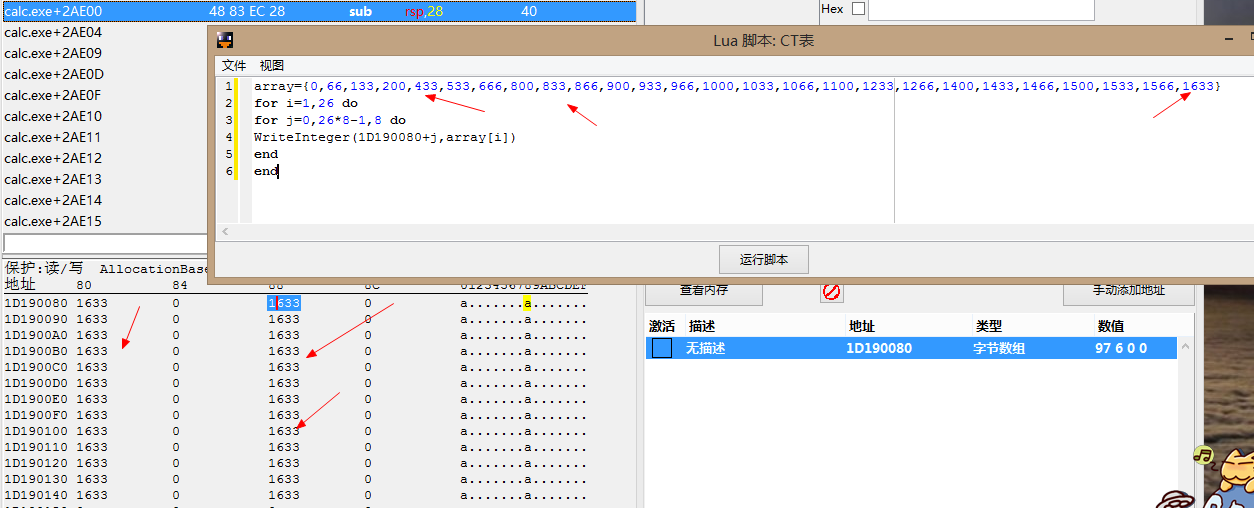Toggle the Hex checkbox
Screen dimensions: 1254x508
click(x=858, y=9)
